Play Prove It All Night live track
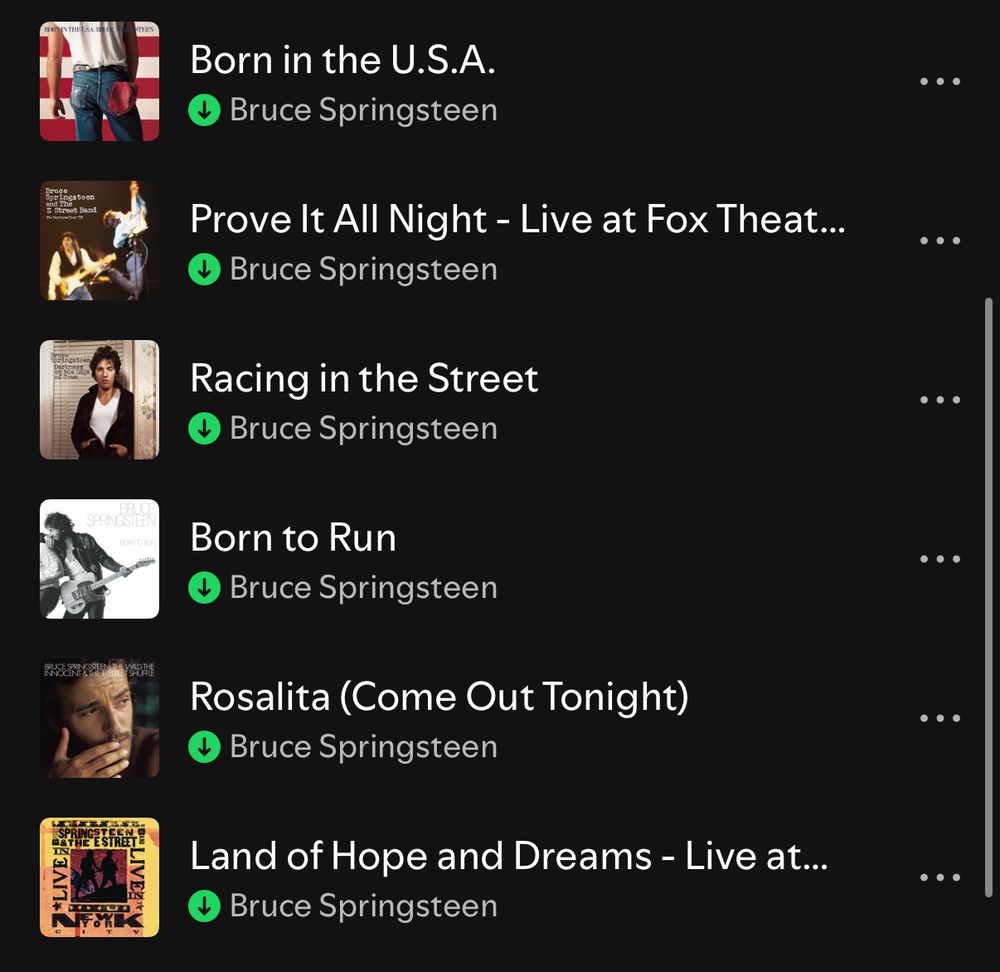The image size is (1000, 972). tap(518, 219)
